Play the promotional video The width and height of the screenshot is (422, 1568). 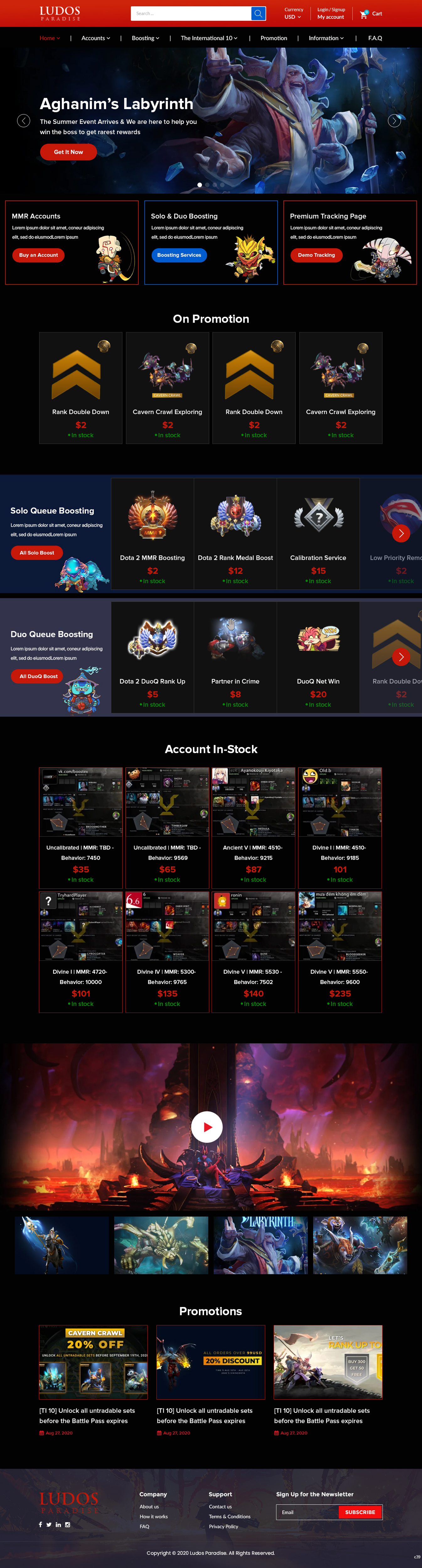tap(206, 1127)
